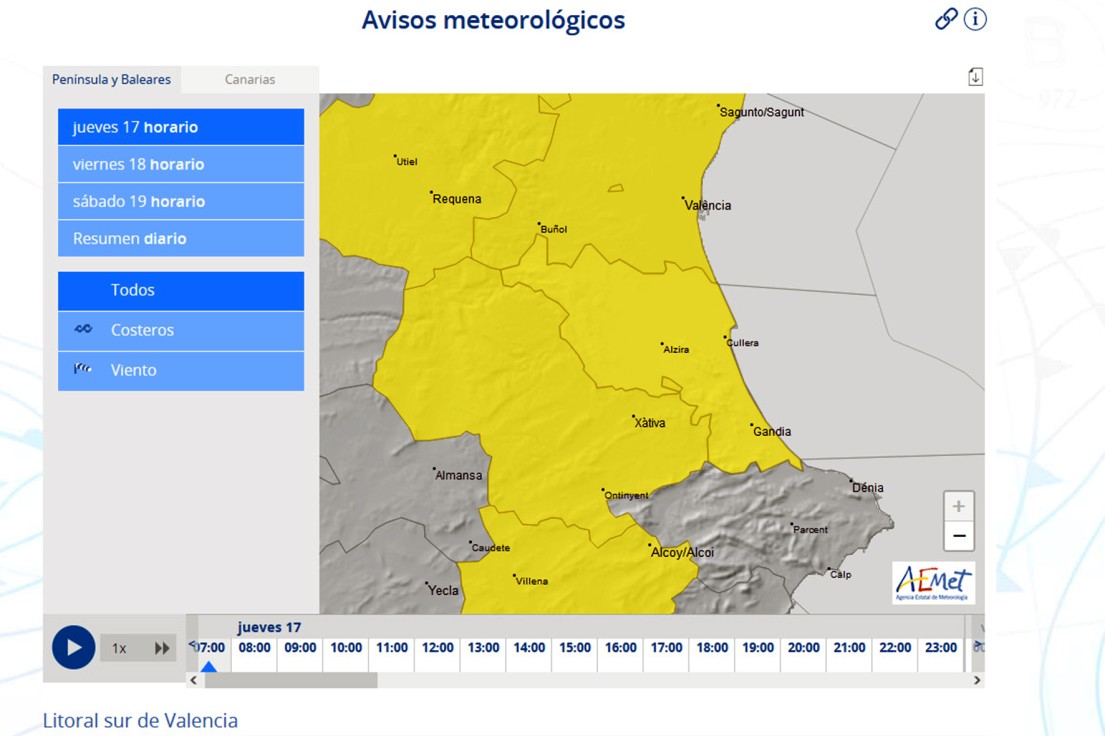Click Calp on the map
1105x736 pixels.
[840, 575]
